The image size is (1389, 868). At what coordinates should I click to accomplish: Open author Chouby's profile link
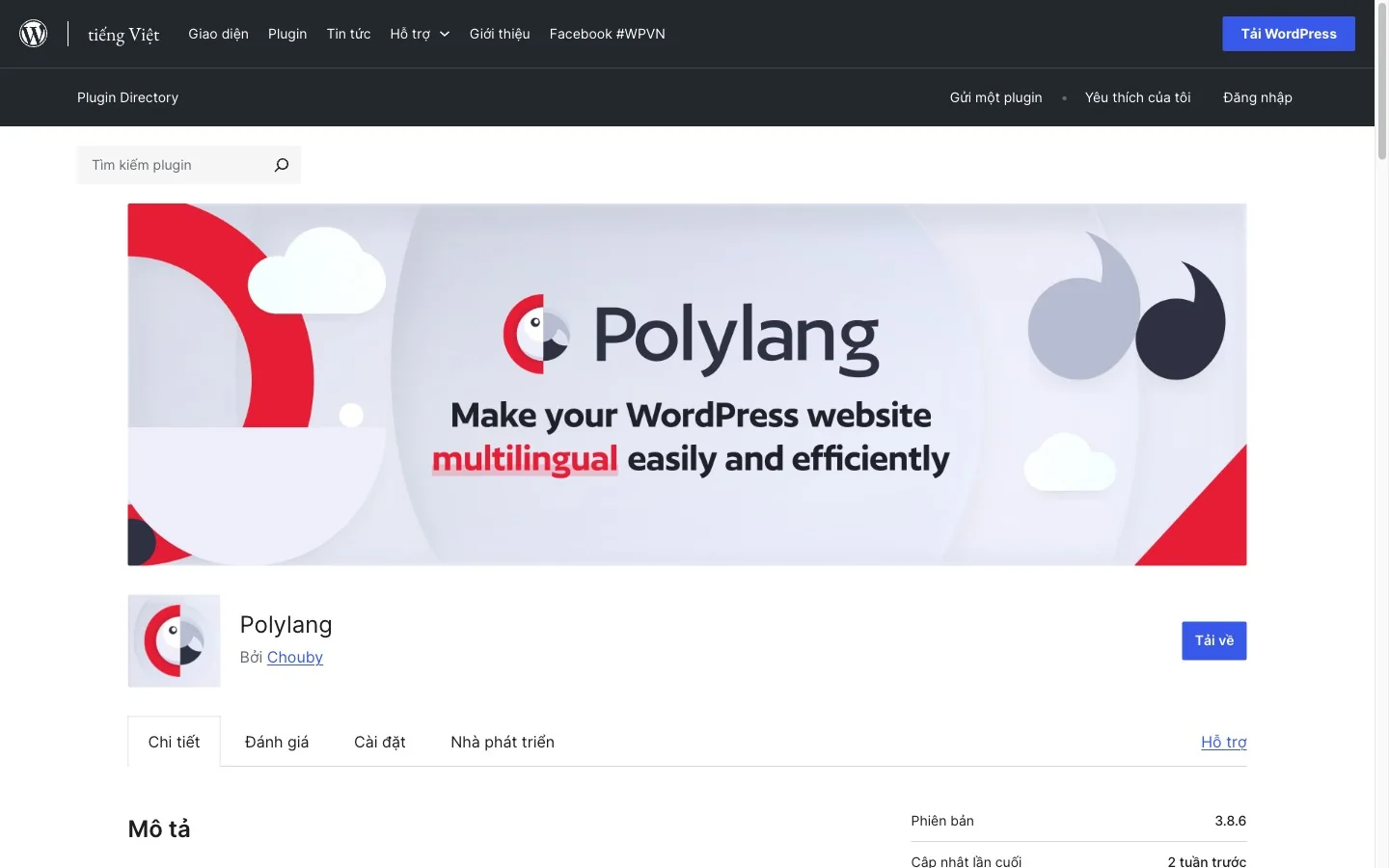(x=295, y=657)
